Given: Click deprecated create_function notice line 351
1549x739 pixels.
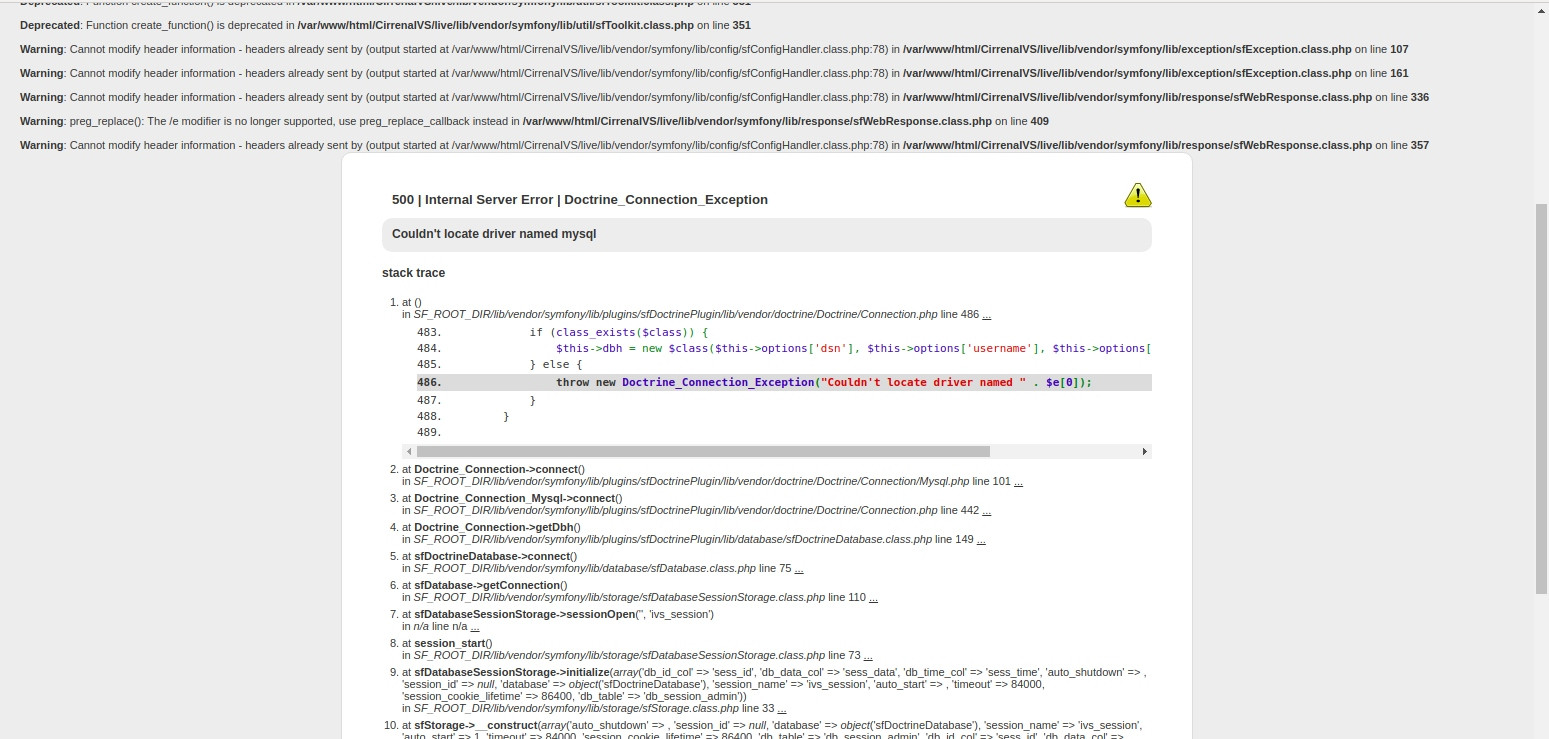Looking at the screenshot, I should (x=385, y=25).
